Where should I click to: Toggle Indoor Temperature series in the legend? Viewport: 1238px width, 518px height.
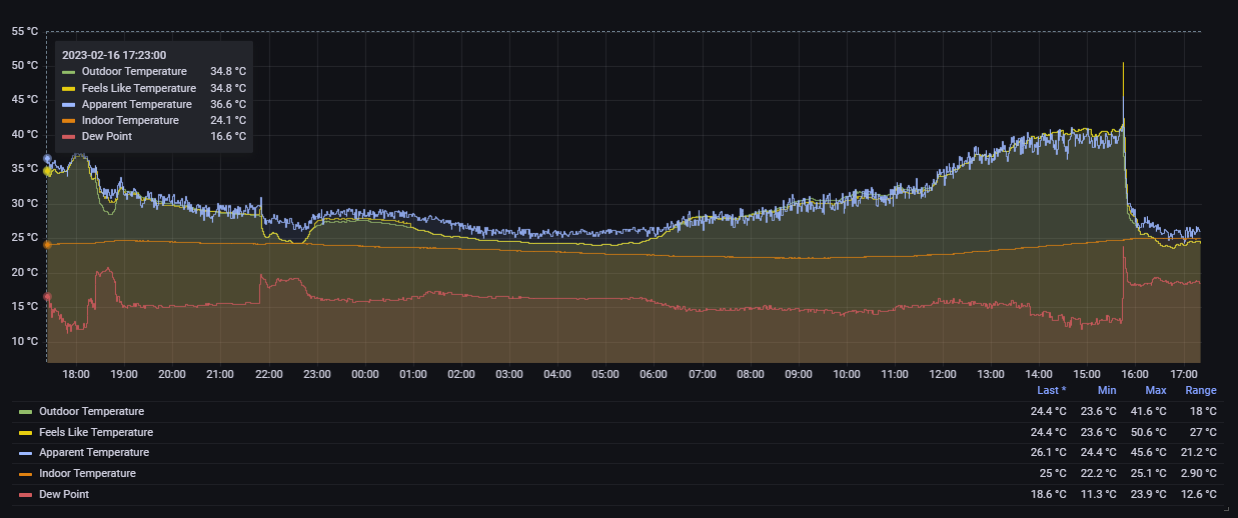coord(87,473)
